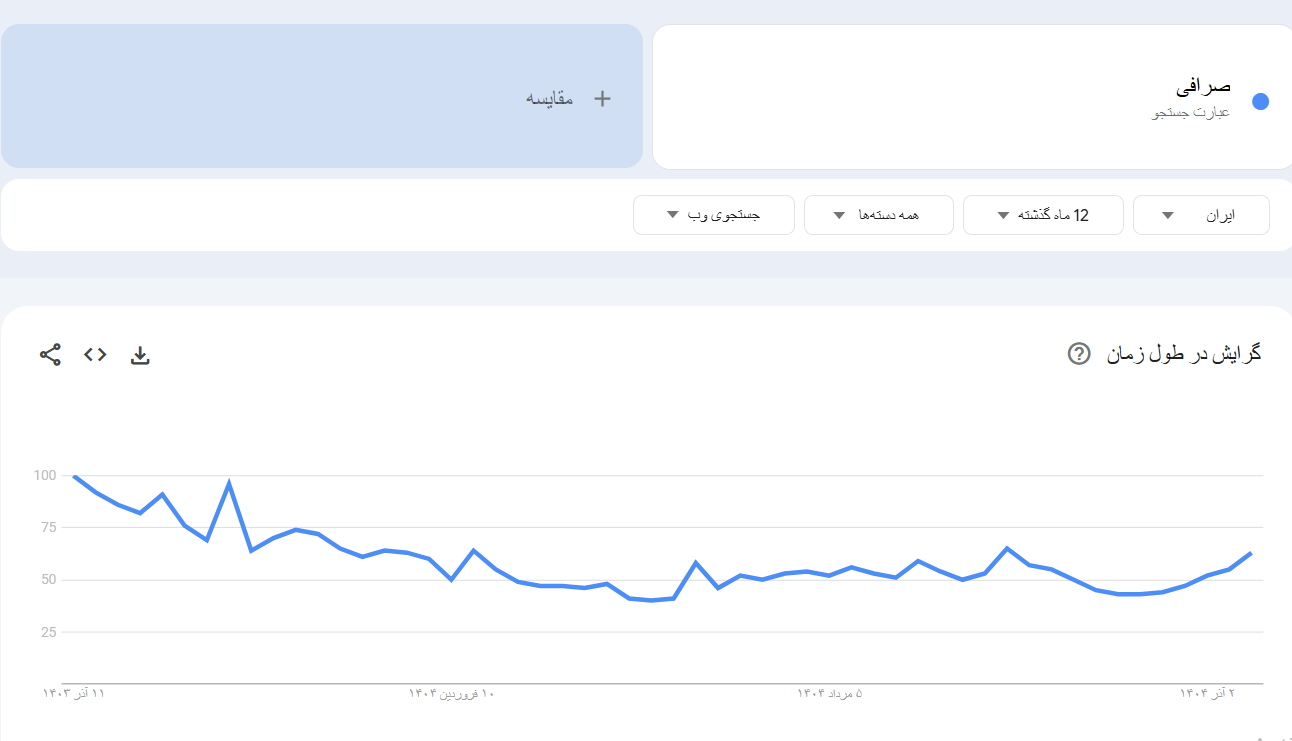Screen dimensions: 1292x741
Task: Click the مقایسه compare label
Action: (x=550, y=98)
